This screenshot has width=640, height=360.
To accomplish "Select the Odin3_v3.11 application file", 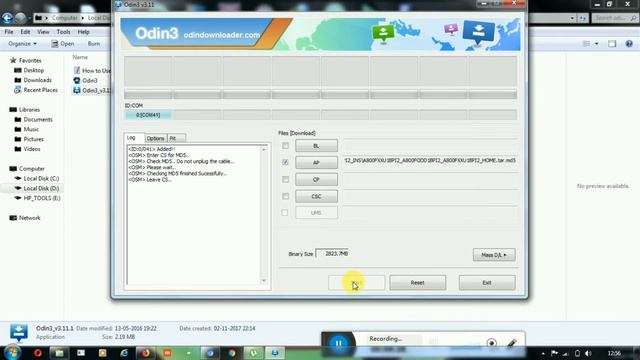I will (x=92, y=90).
